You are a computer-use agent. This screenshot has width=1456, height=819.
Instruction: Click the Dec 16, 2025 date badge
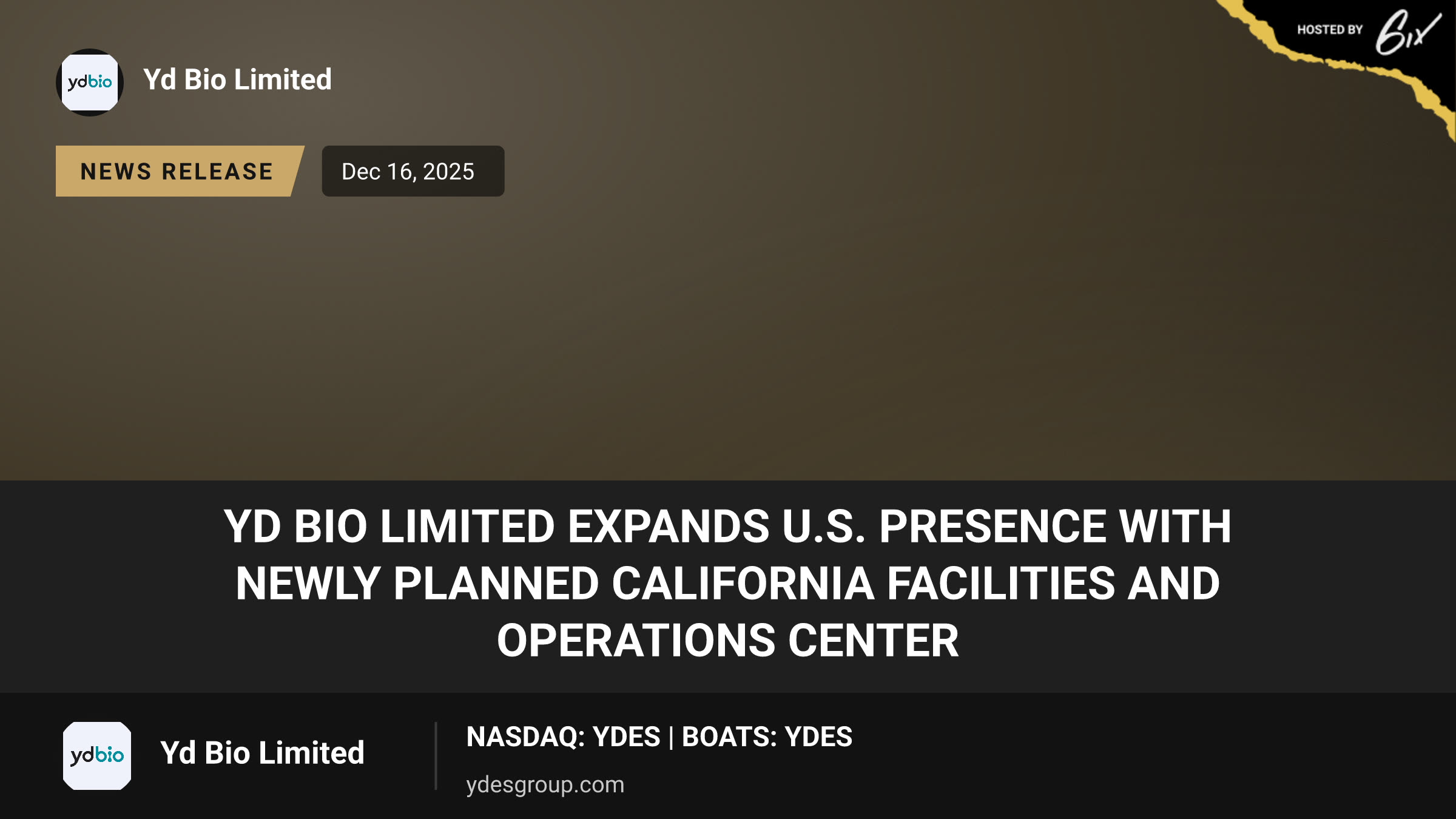413,171
